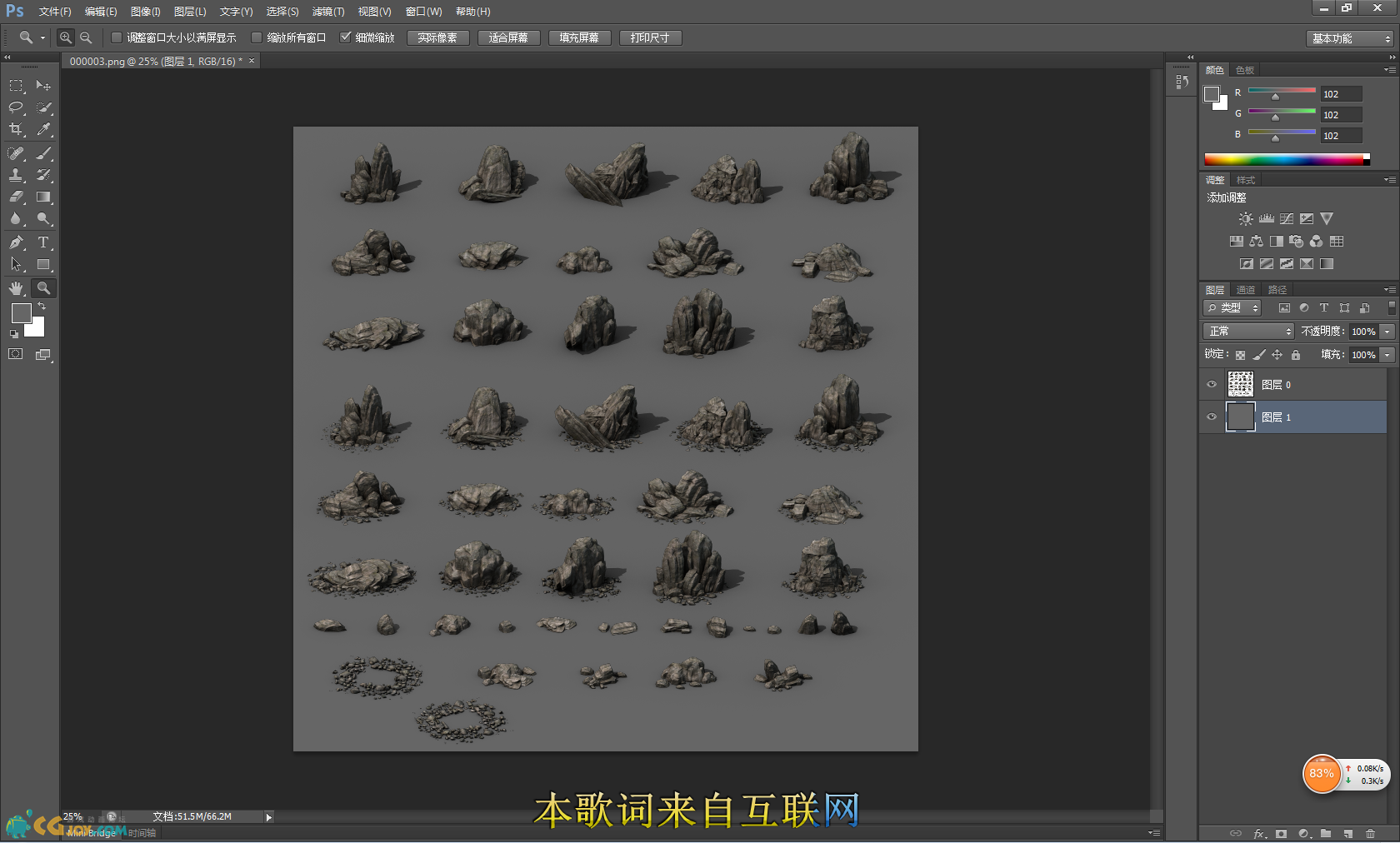Toggle Quick Mask mode
This screenshot has width=1400, height=843.
(x=16, y=354)
